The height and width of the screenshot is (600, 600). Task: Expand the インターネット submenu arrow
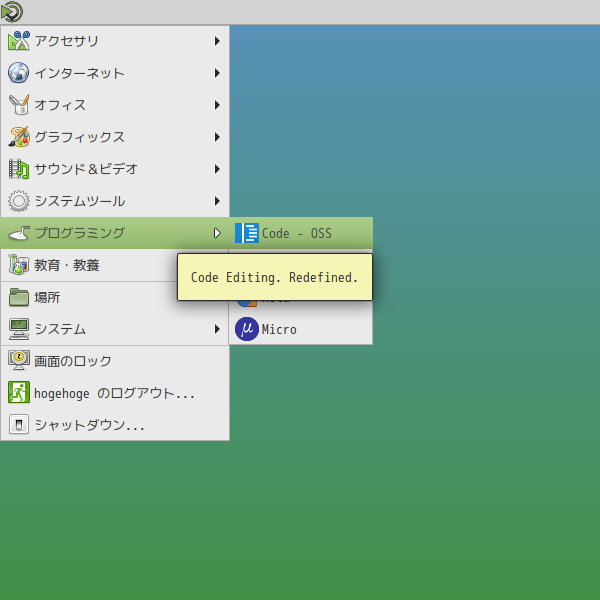[x=217, y=73]
